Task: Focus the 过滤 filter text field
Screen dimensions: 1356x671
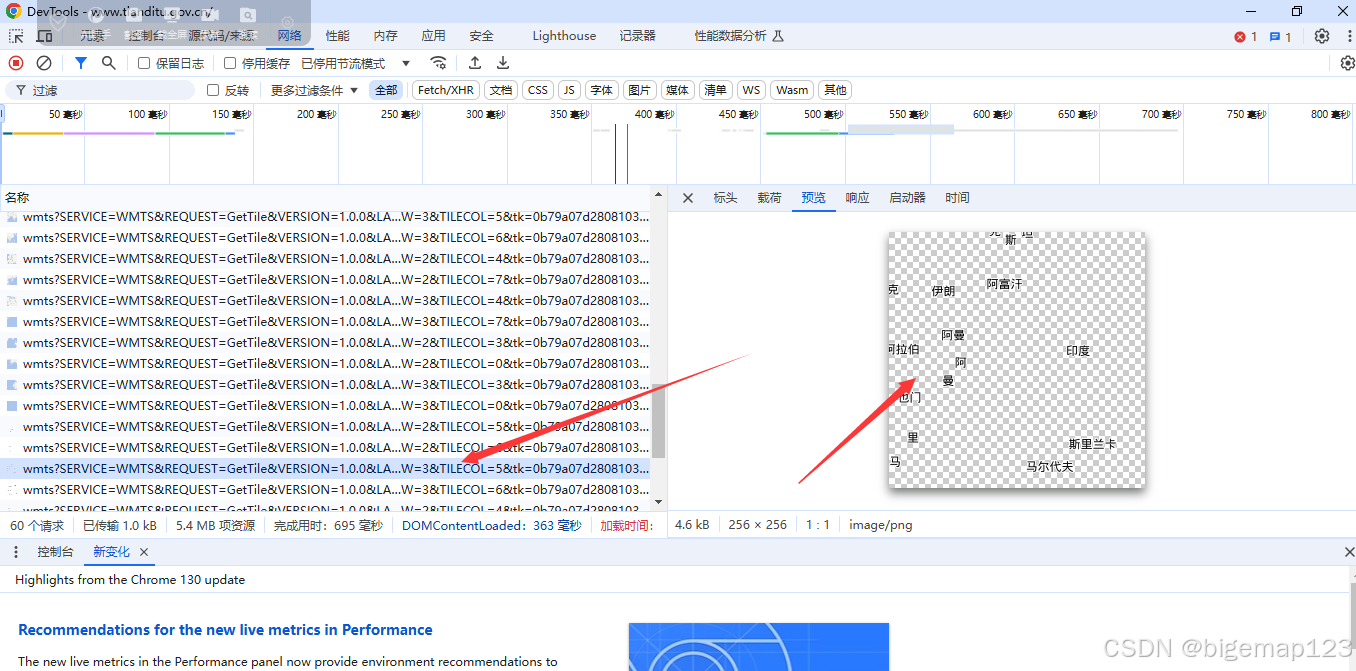Action: [100, 90]
